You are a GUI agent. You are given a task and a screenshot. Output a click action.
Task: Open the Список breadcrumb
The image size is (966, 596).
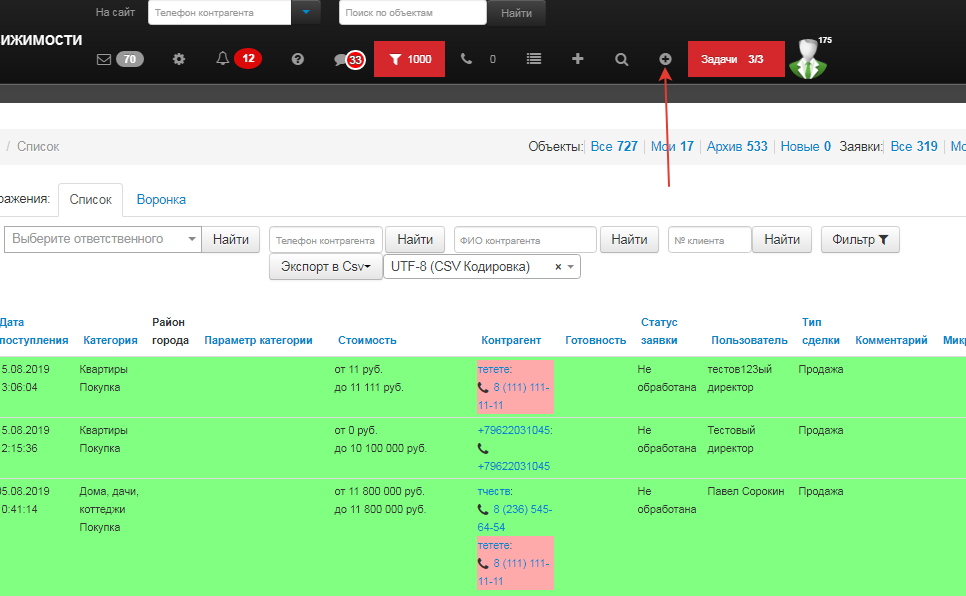38,147
